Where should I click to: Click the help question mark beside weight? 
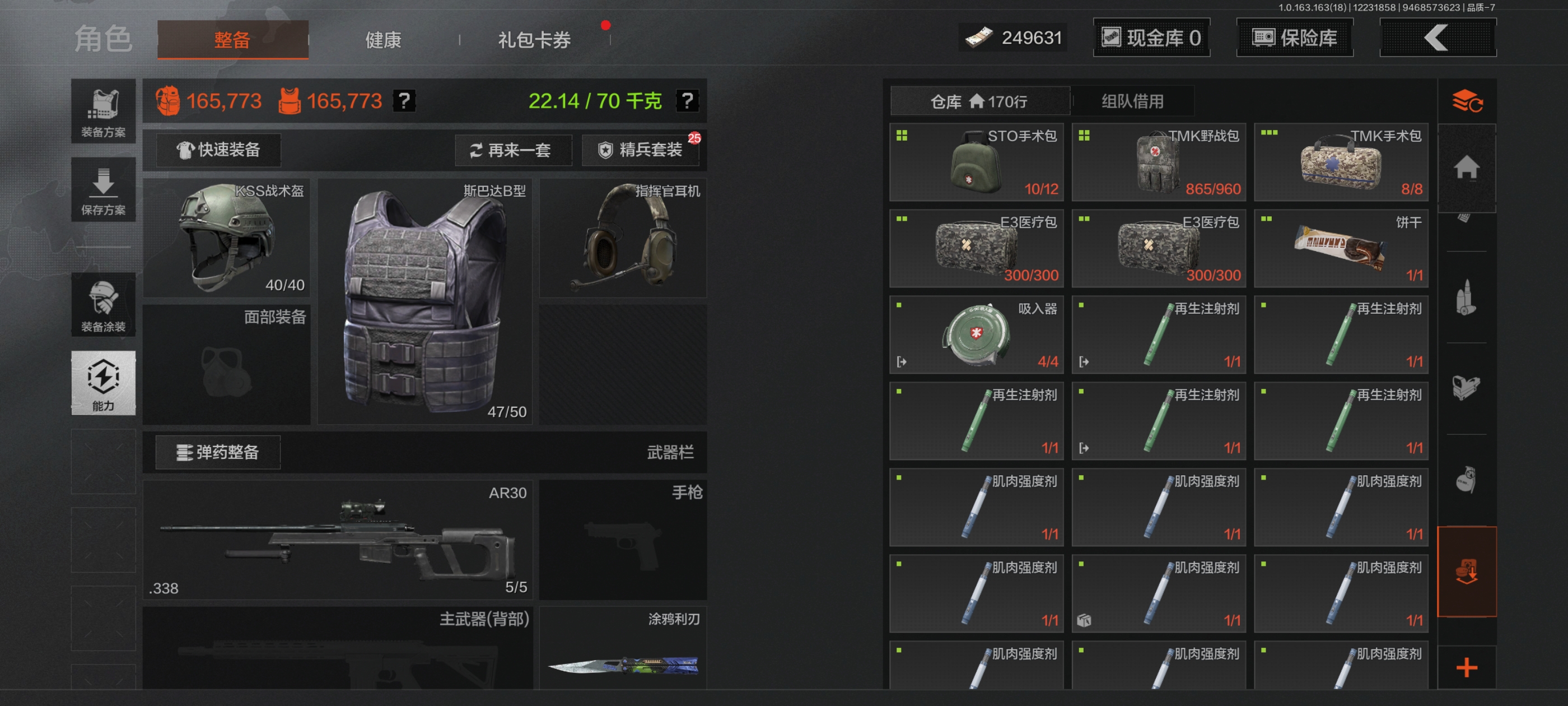tap(687, 100)
